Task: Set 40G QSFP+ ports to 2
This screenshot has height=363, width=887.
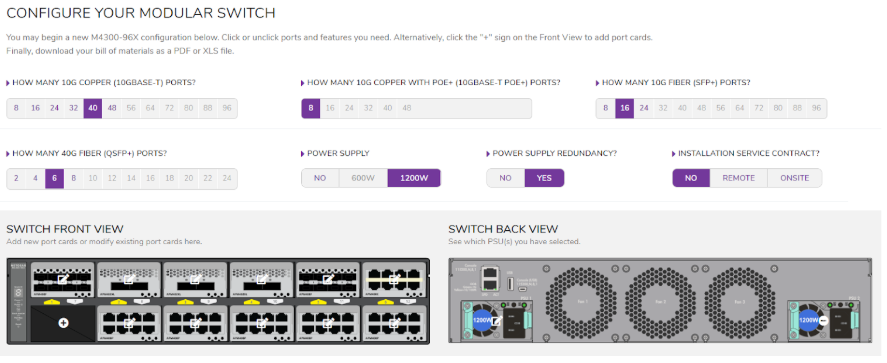Action: (x=16, y=179)
